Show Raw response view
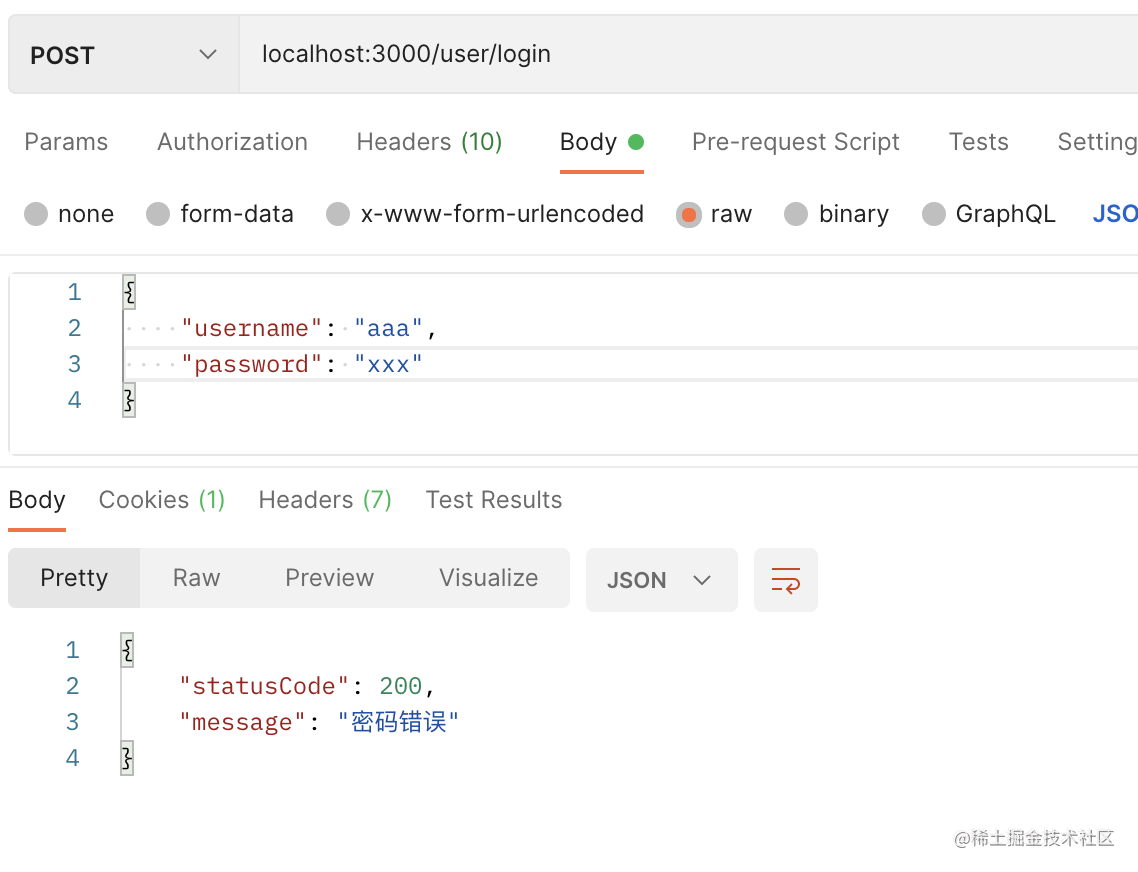This screenshot has height=872, width=1138. [x=196, y=578]
